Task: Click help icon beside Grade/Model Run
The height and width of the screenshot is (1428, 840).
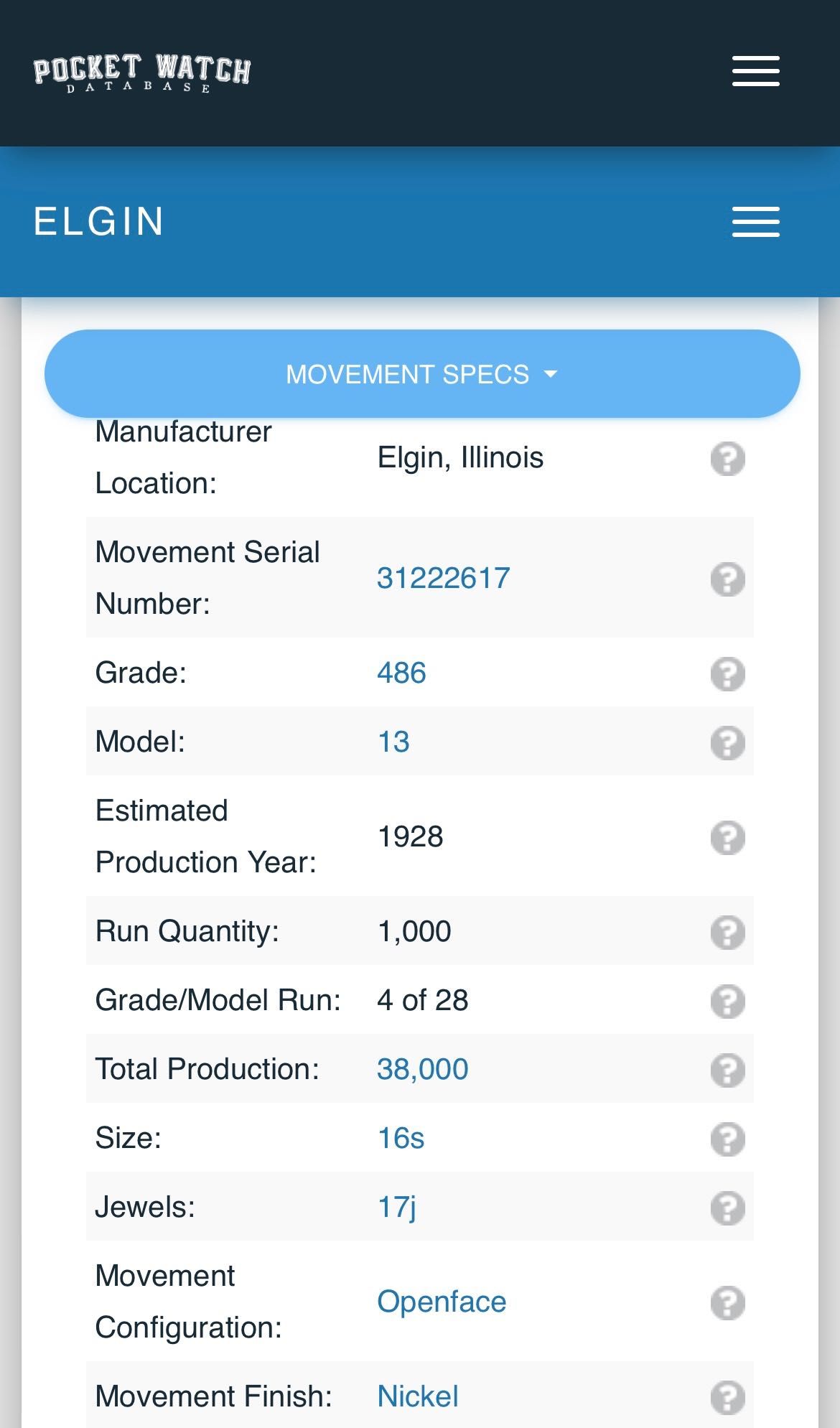Action: [728, 1002]
